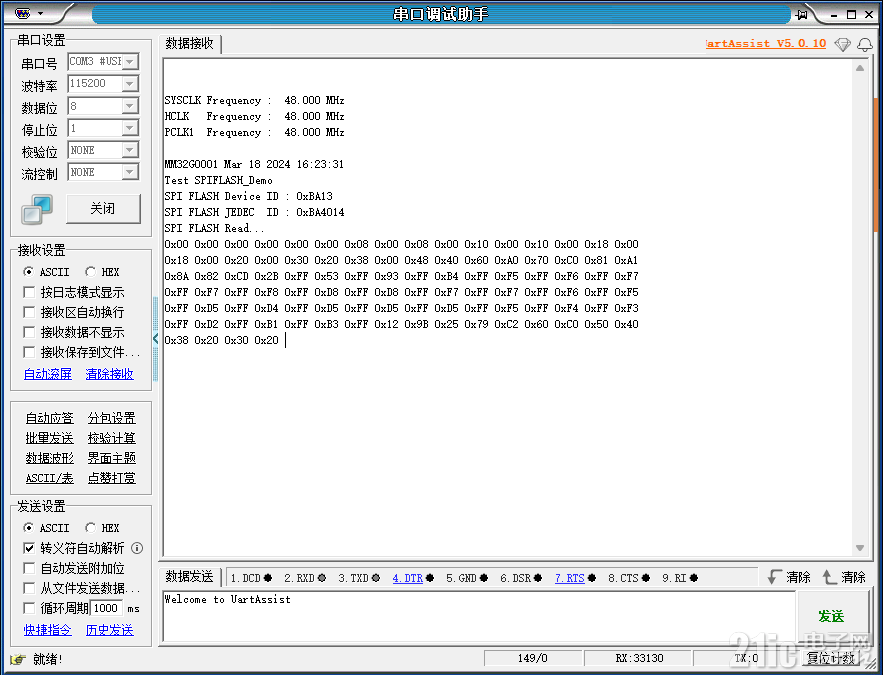The image size is (883, 675).
Task: Click the send (发送) button
Action: coord(831,616)
